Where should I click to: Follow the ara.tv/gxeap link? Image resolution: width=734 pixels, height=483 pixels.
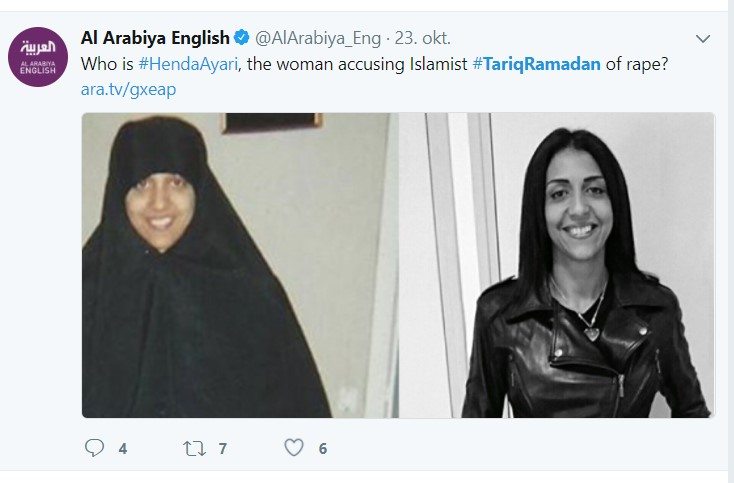tap(128, 89)
